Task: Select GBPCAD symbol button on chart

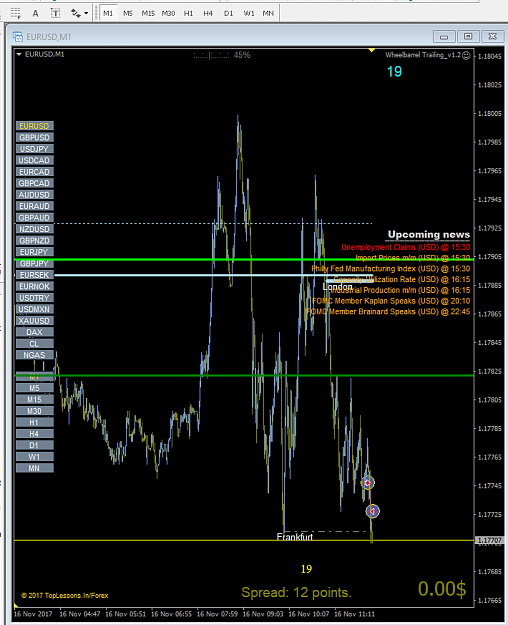Action: (x=34, y=183)
